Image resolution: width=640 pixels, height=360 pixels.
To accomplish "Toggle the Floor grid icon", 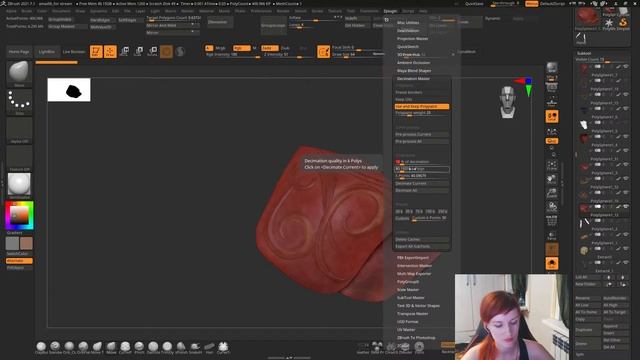I will 552,102.
